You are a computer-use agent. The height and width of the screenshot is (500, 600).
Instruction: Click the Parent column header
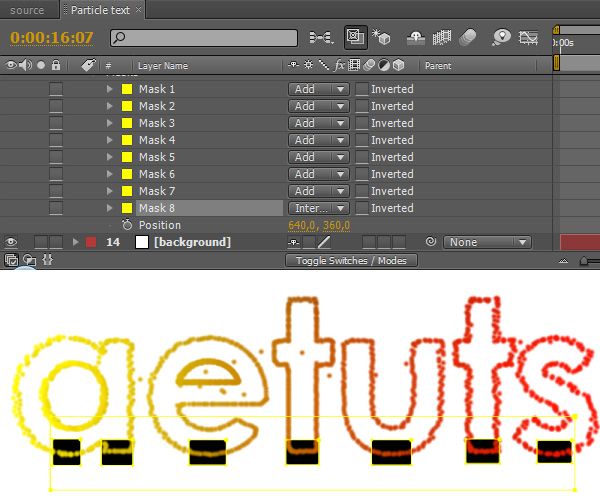click(438, 66)
